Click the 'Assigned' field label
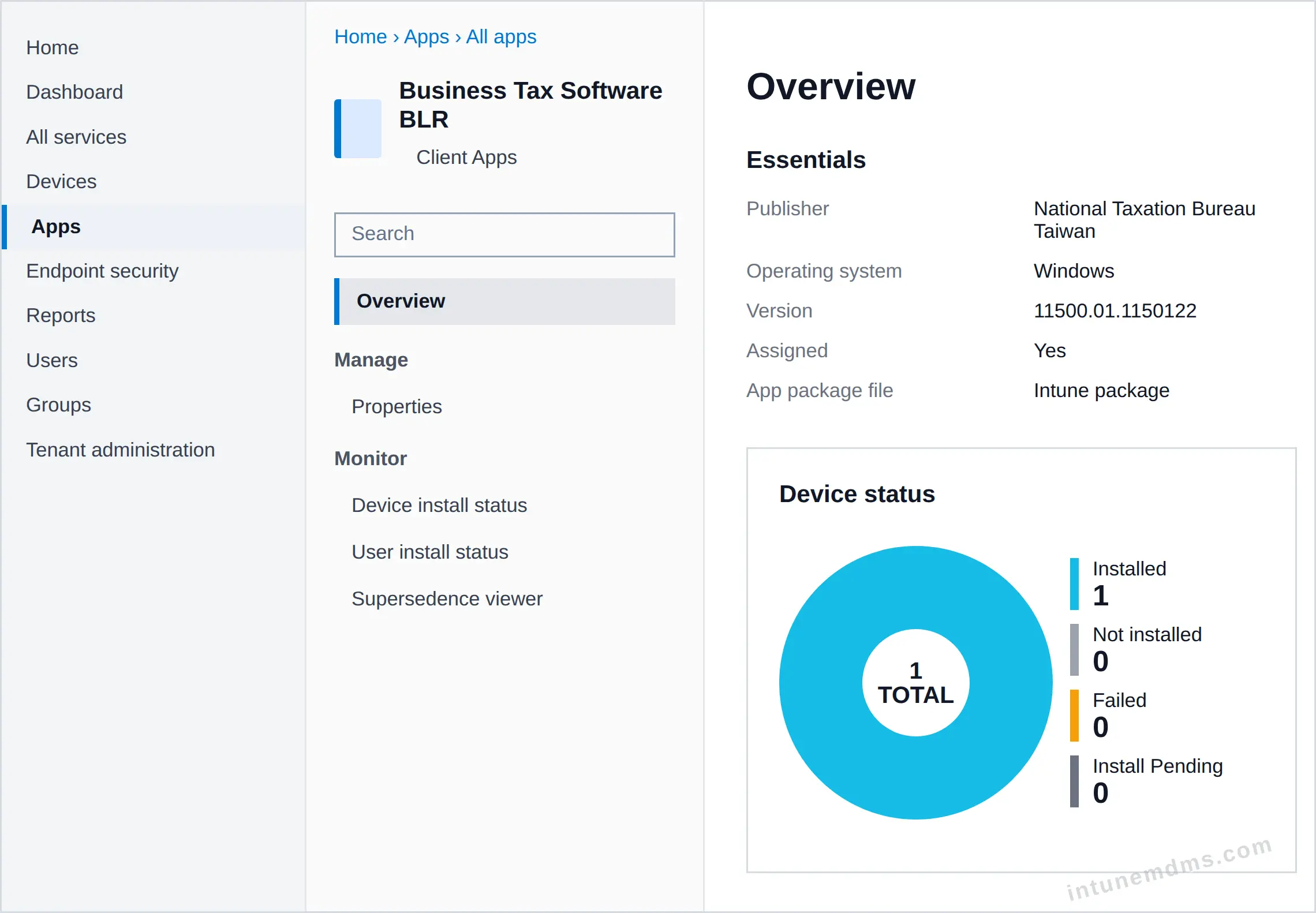 (x=787, y=351)
